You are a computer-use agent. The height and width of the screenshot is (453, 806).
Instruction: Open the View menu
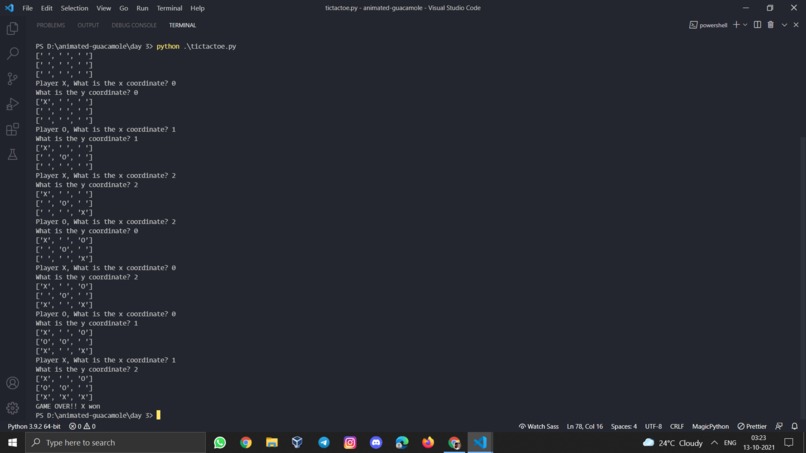[103, 8]
